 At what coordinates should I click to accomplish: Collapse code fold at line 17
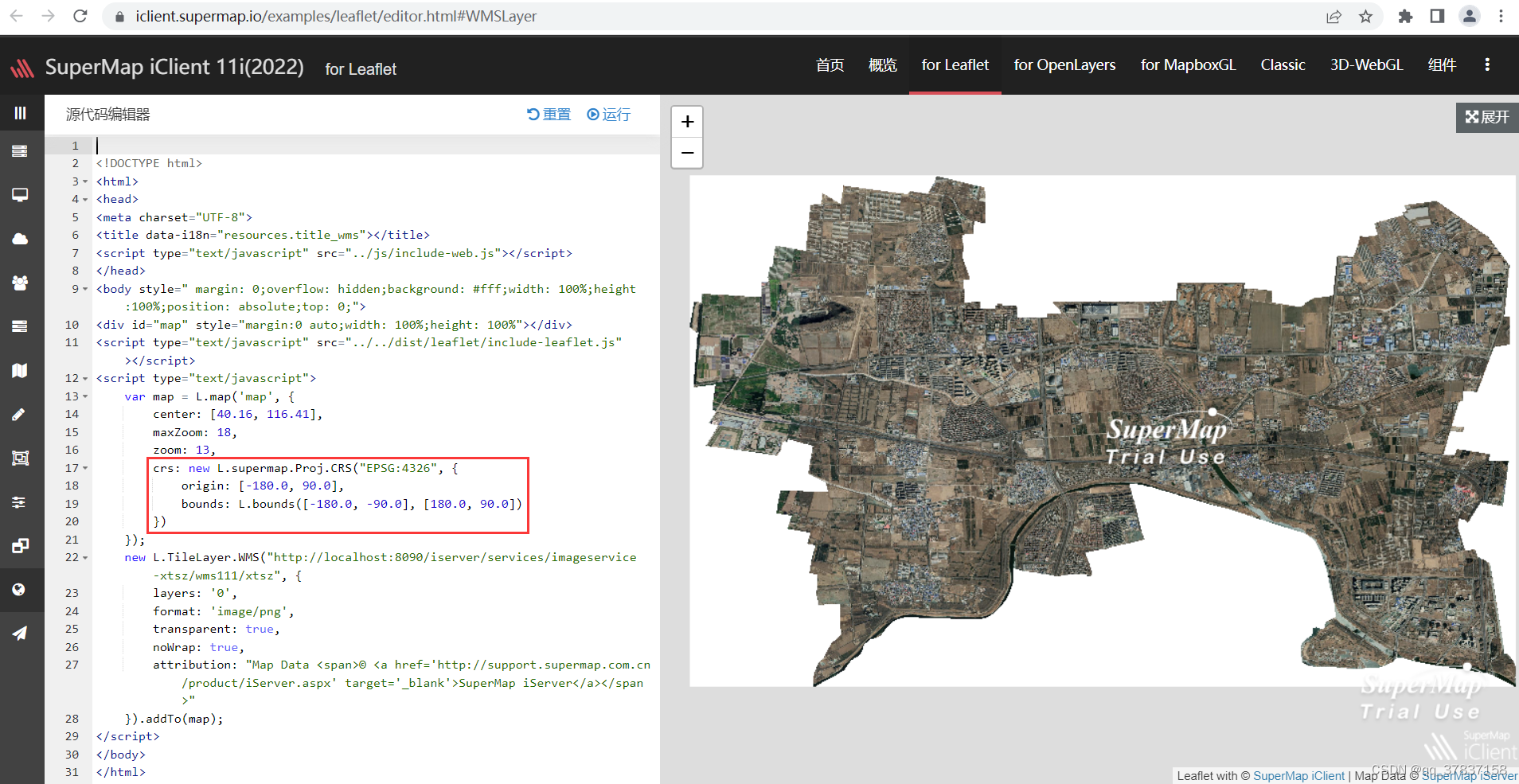85,468
